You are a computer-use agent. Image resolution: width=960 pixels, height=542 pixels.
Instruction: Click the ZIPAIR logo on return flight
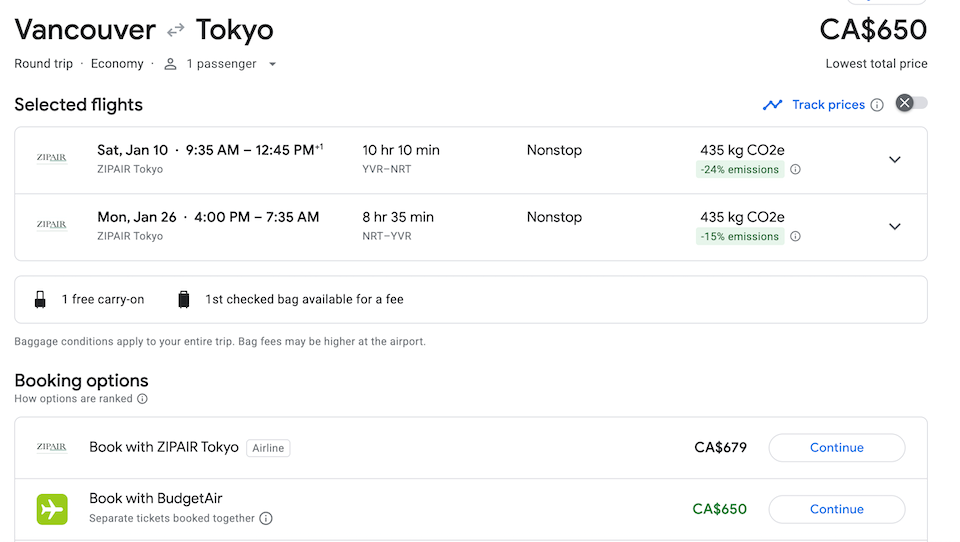(x=51, y=226)
